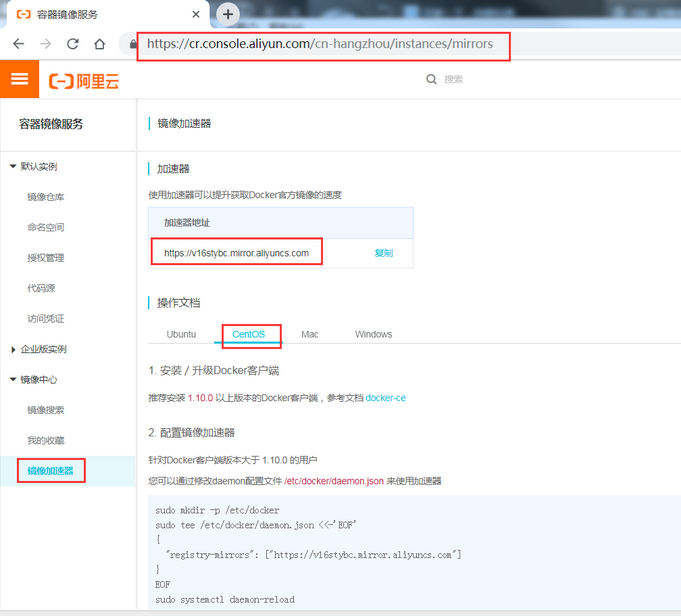Viewport: 681px width, 616px height.
Task: Open 镜像仓库 in the sidebar
Action: [x=46, y=197]
